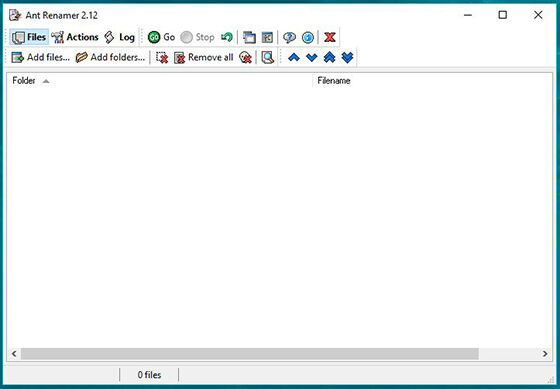560x389 pixels.
Task: Remove dead files with the skull icon
Action: 245,57
